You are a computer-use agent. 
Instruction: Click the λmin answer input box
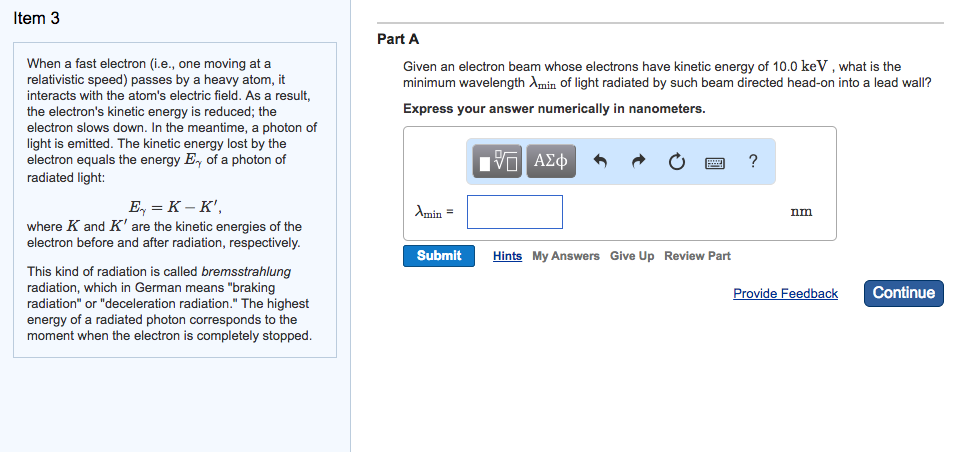coord(514,212)
